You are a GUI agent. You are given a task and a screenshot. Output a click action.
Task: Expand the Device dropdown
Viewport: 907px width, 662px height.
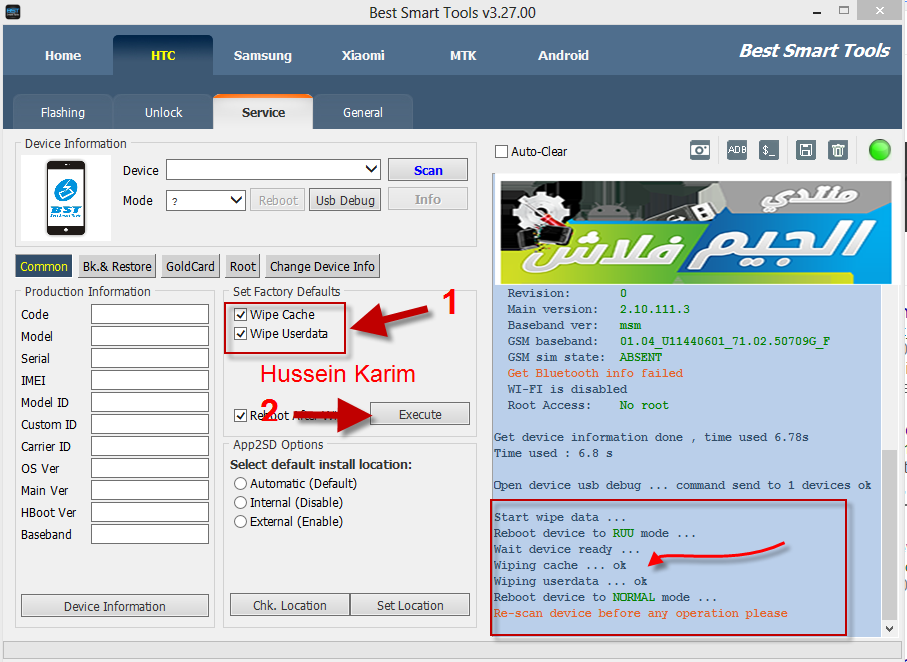point(371,170)
